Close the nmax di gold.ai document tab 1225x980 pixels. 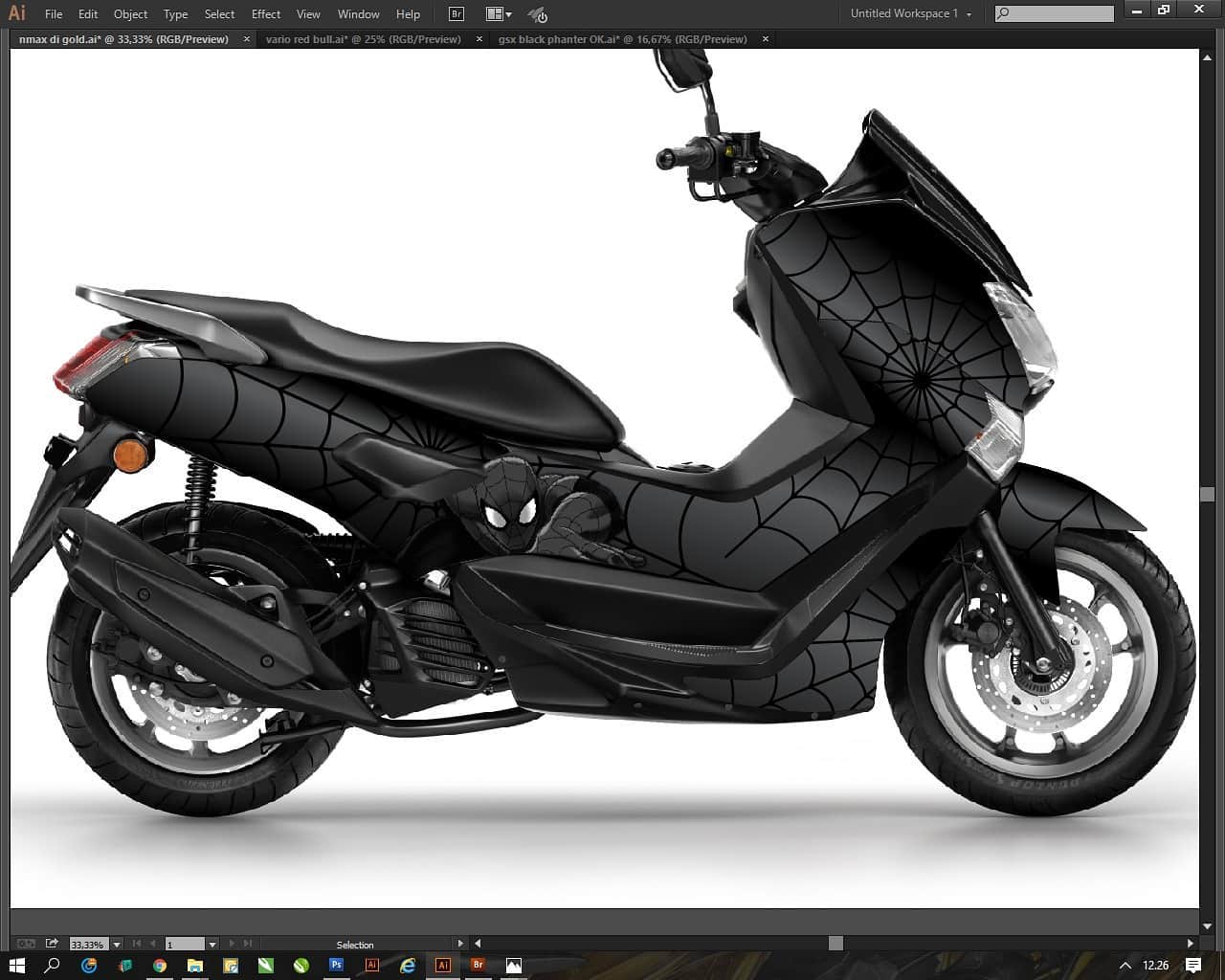tap(247, 39)
